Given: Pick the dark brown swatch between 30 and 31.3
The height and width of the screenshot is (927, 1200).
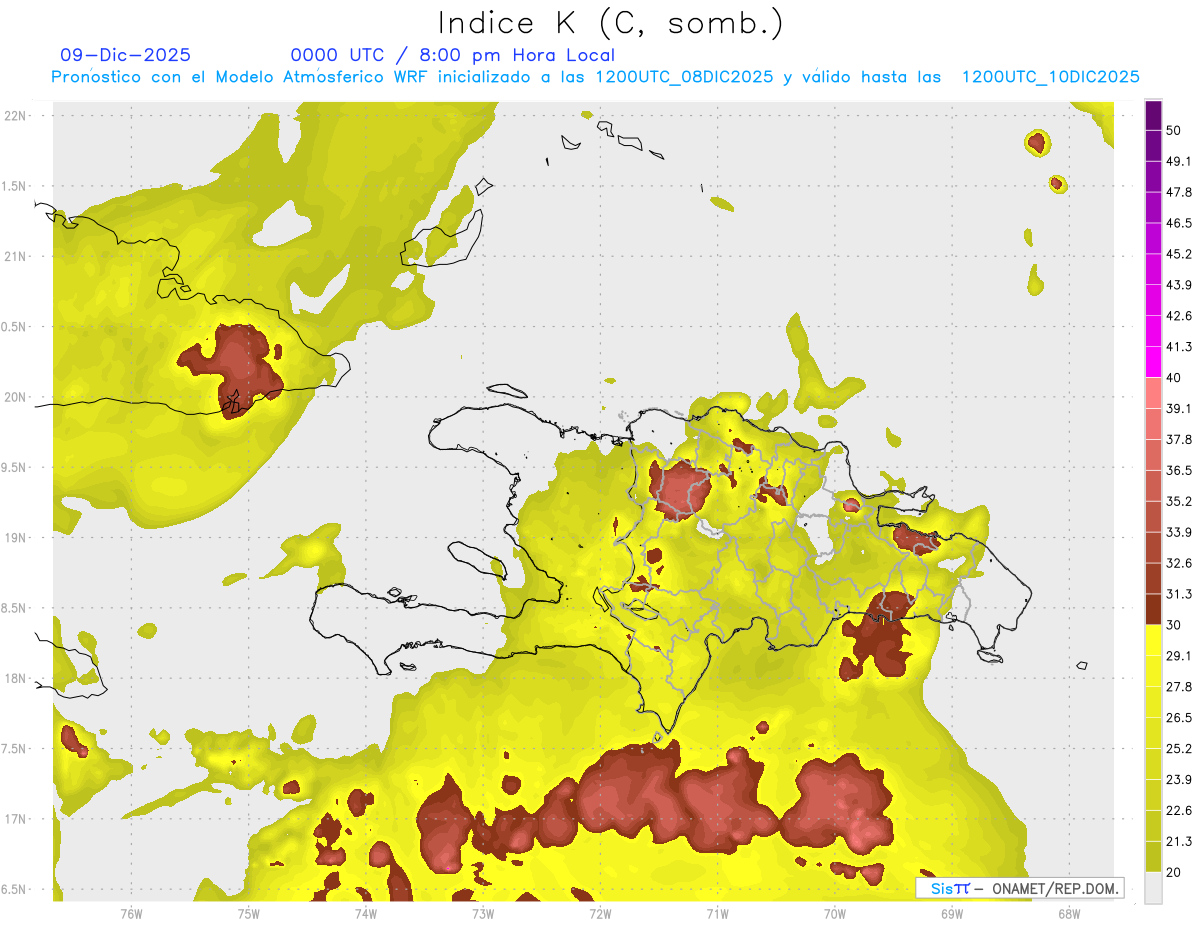Looking at the screenshot, I should click(x=1154, y=609).
